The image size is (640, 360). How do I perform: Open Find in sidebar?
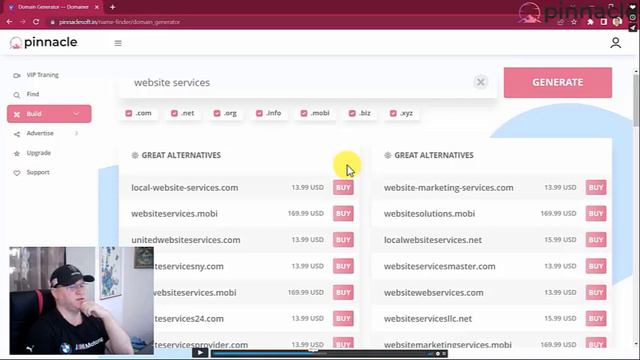click(x=33, y=94)
